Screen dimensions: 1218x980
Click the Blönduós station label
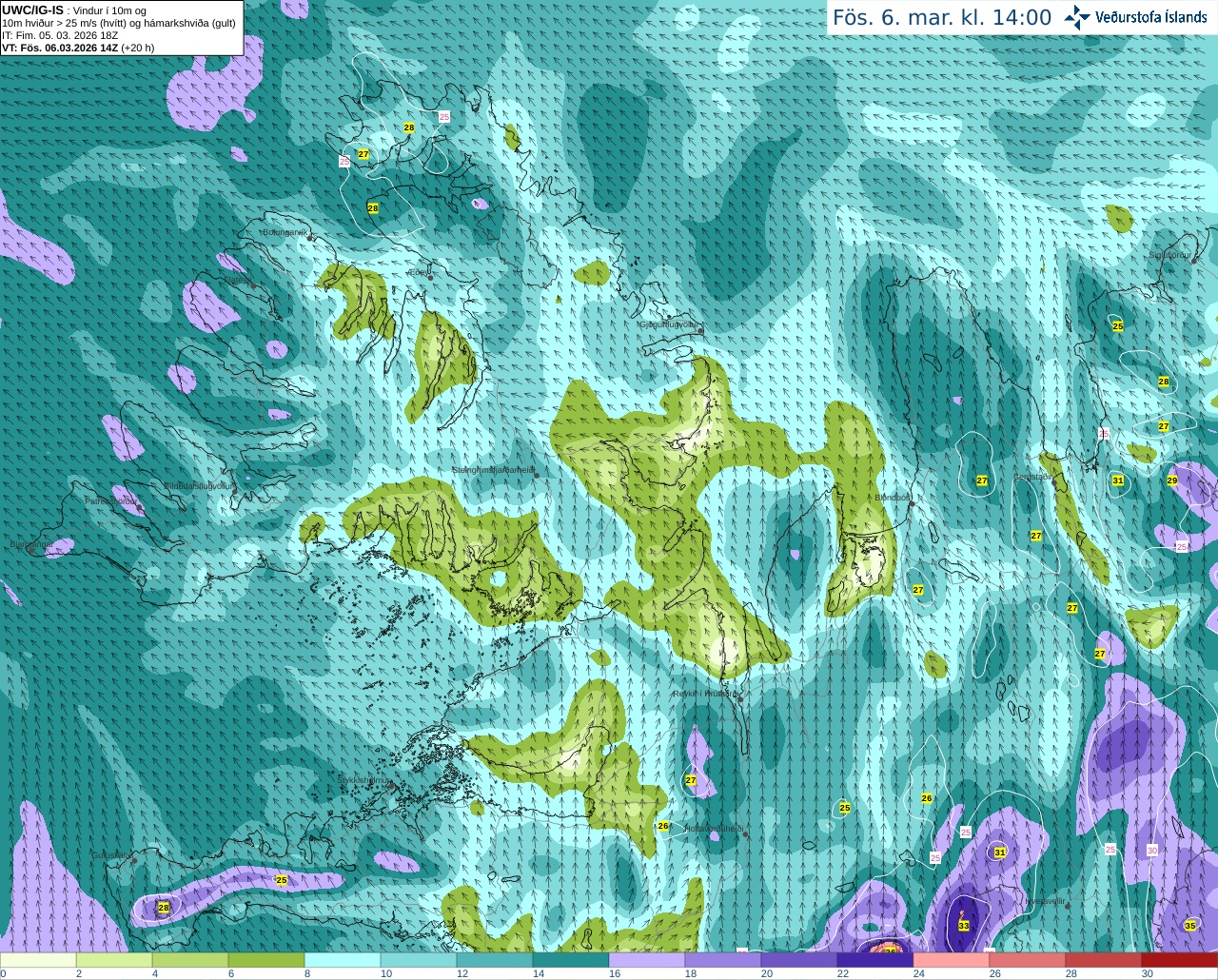point(893,498)
